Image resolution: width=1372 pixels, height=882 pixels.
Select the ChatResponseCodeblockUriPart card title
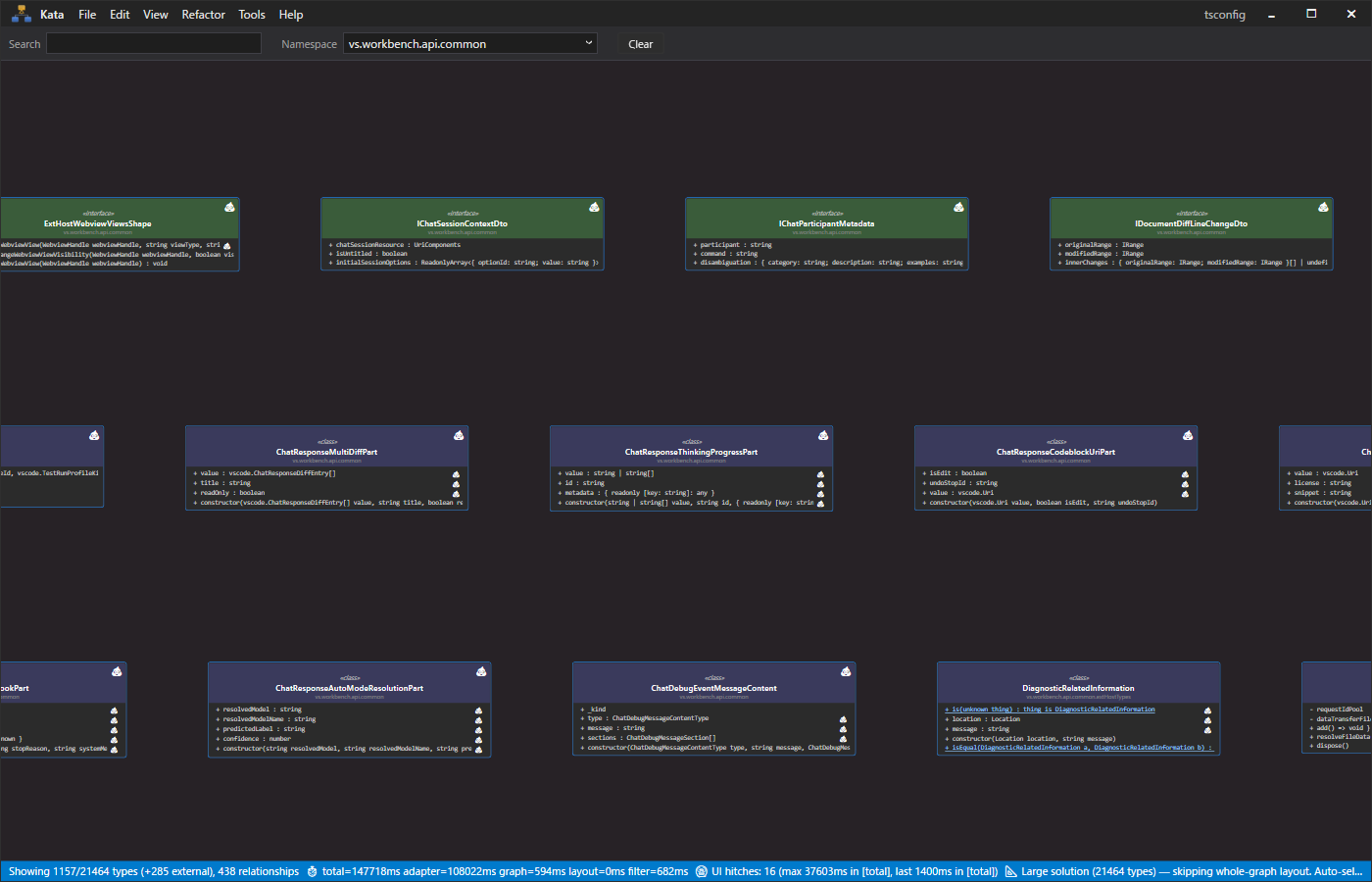point(1056,452)
